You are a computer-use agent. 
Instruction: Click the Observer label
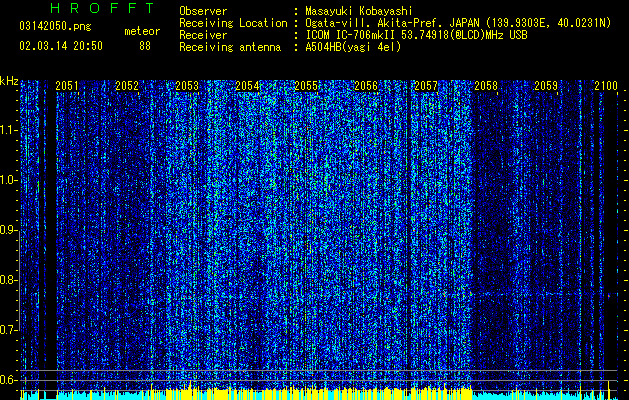click(x=203, y=11)
